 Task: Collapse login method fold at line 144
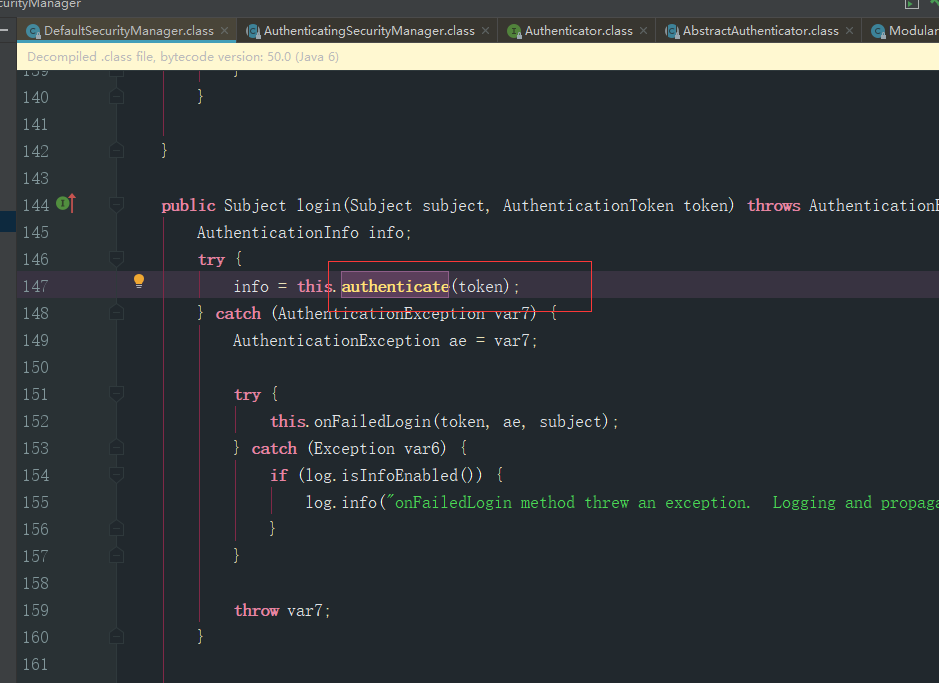pyautogui.click(x=117, y=205)
